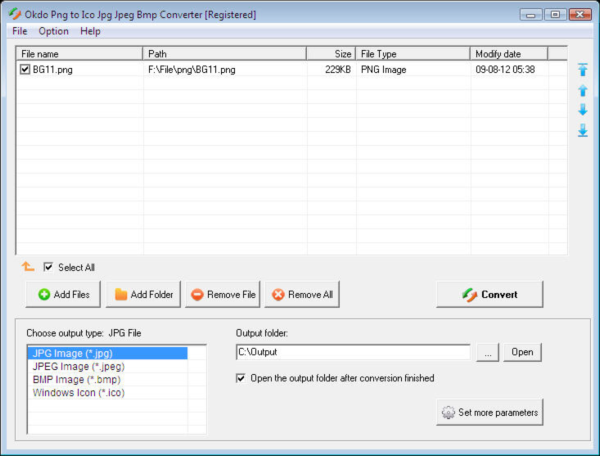Open the File menu
Viewport: 600px width, 456px height.
20,31
